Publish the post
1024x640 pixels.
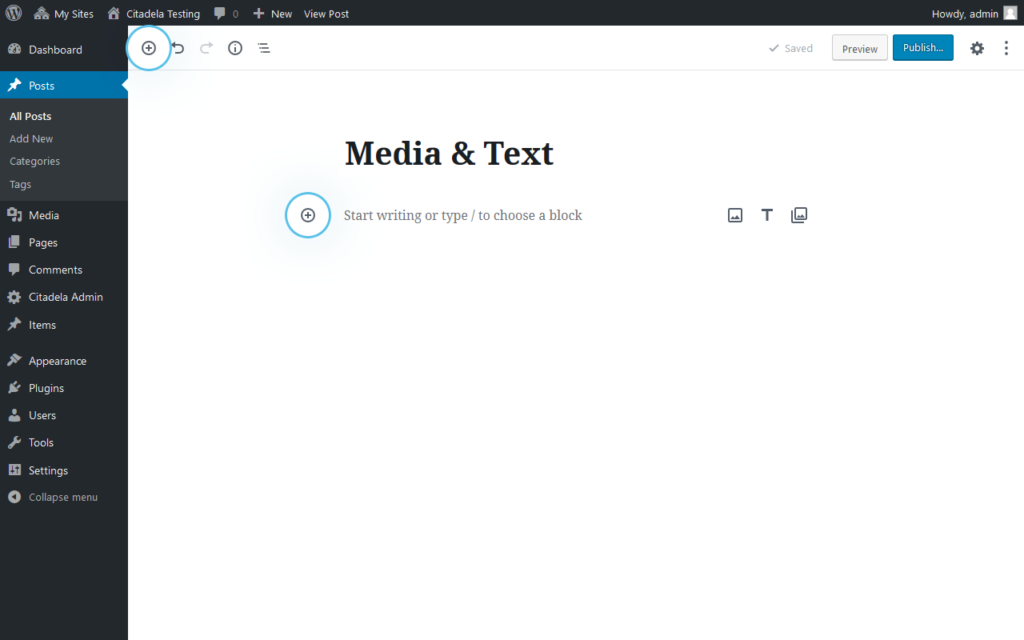(922, 47)
